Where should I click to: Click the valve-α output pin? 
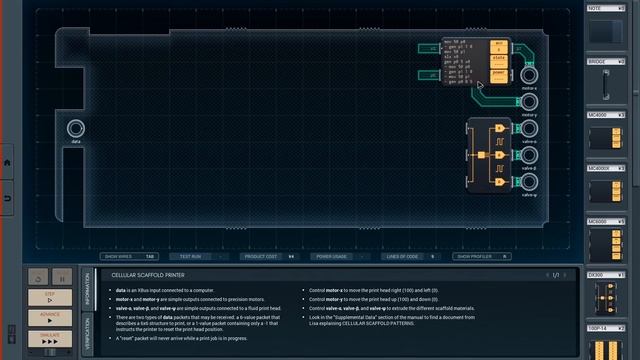[529, 129]
